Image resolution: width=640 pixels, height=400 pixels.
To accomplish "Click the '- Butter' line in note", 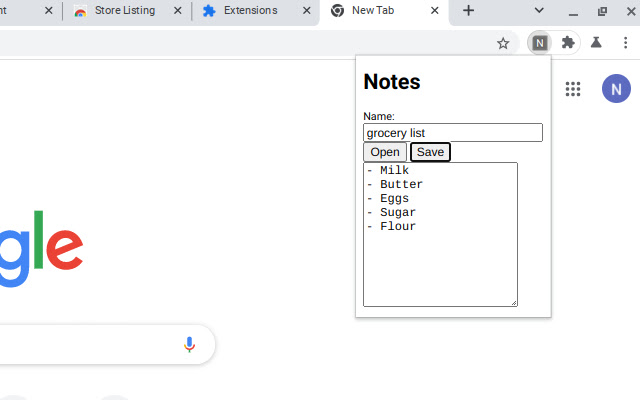I will click(x=395, y=184).
